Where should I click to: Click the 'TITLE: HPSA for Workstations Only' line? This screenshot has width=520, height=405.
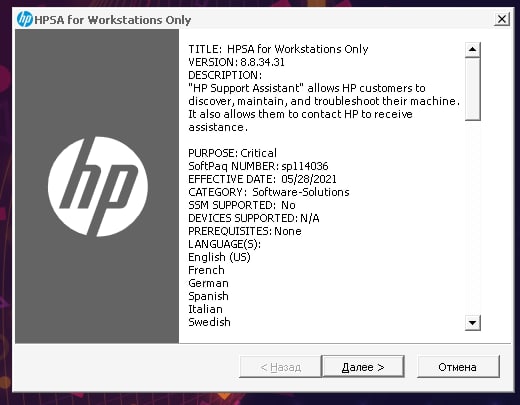click(278, 49)
